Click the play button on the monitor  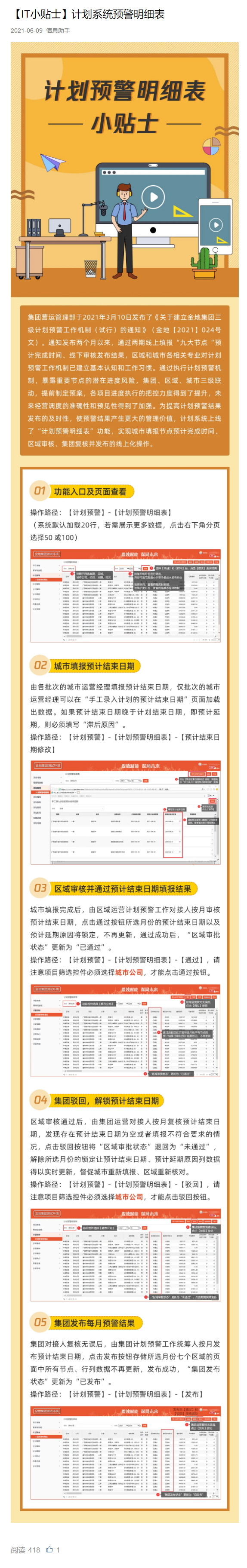154,196
